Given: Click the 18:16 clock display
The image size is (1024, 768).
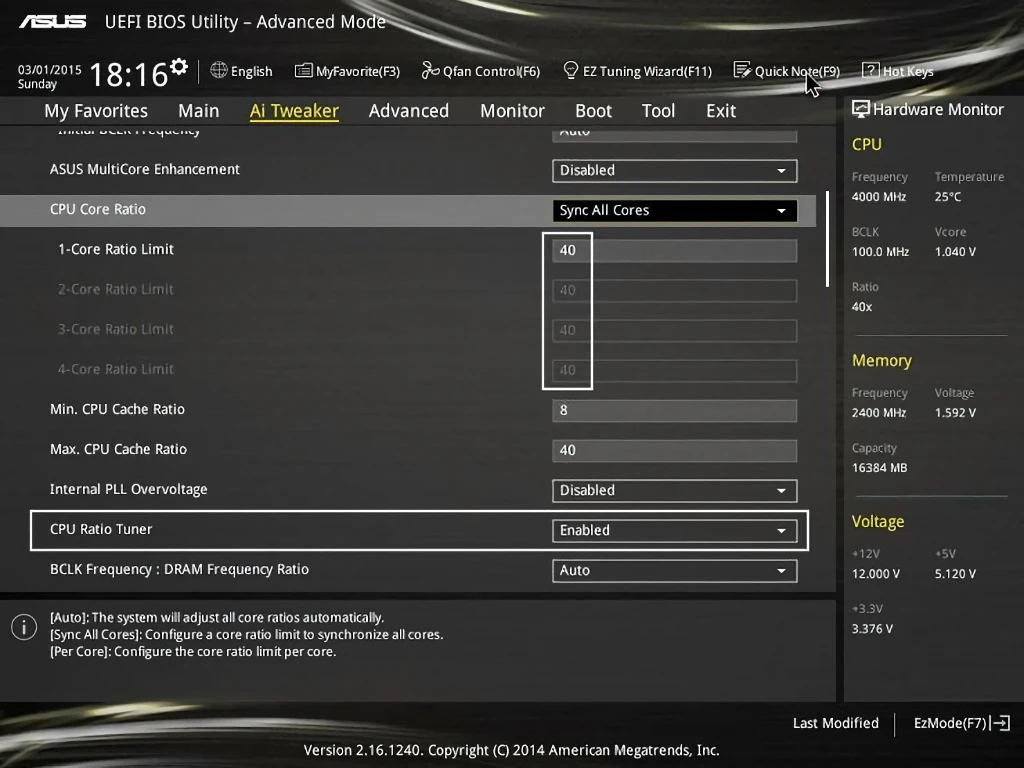Looking at the screenshot, I should [x=129, y=74].
